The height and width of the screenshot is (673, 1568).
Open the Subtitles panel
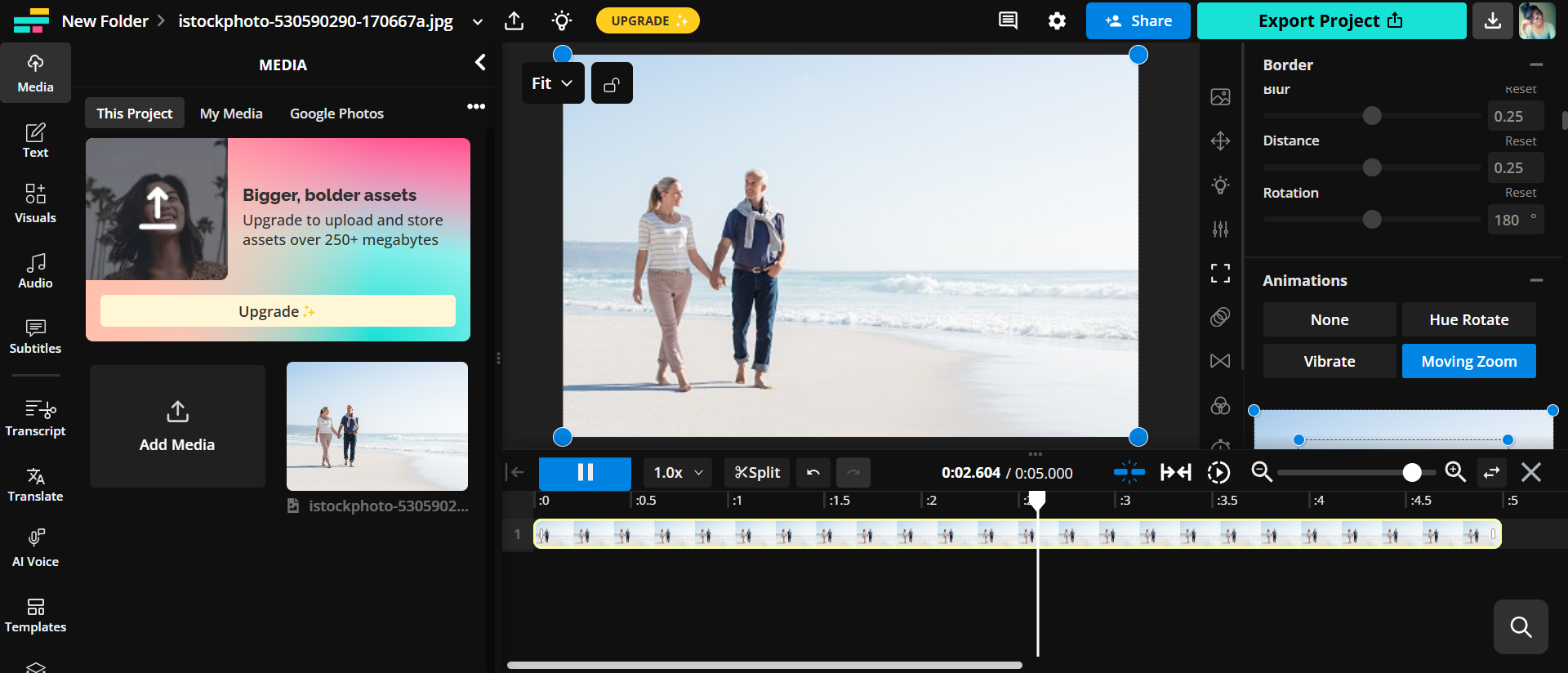(35, 336)
